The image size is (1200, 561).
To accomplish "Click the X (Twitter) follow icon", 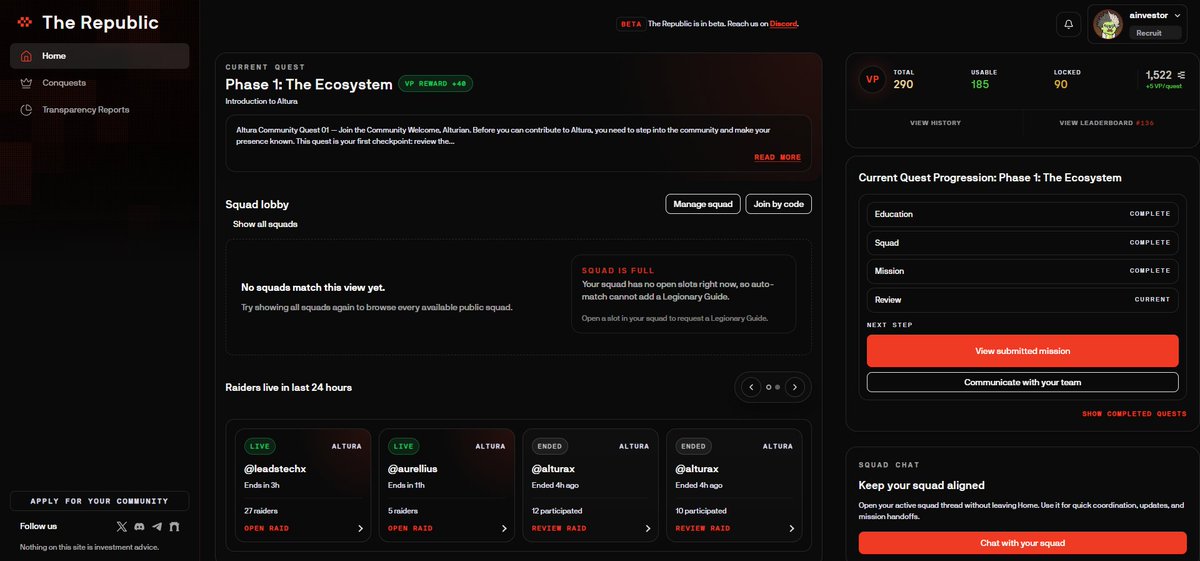I will point(122,526).
